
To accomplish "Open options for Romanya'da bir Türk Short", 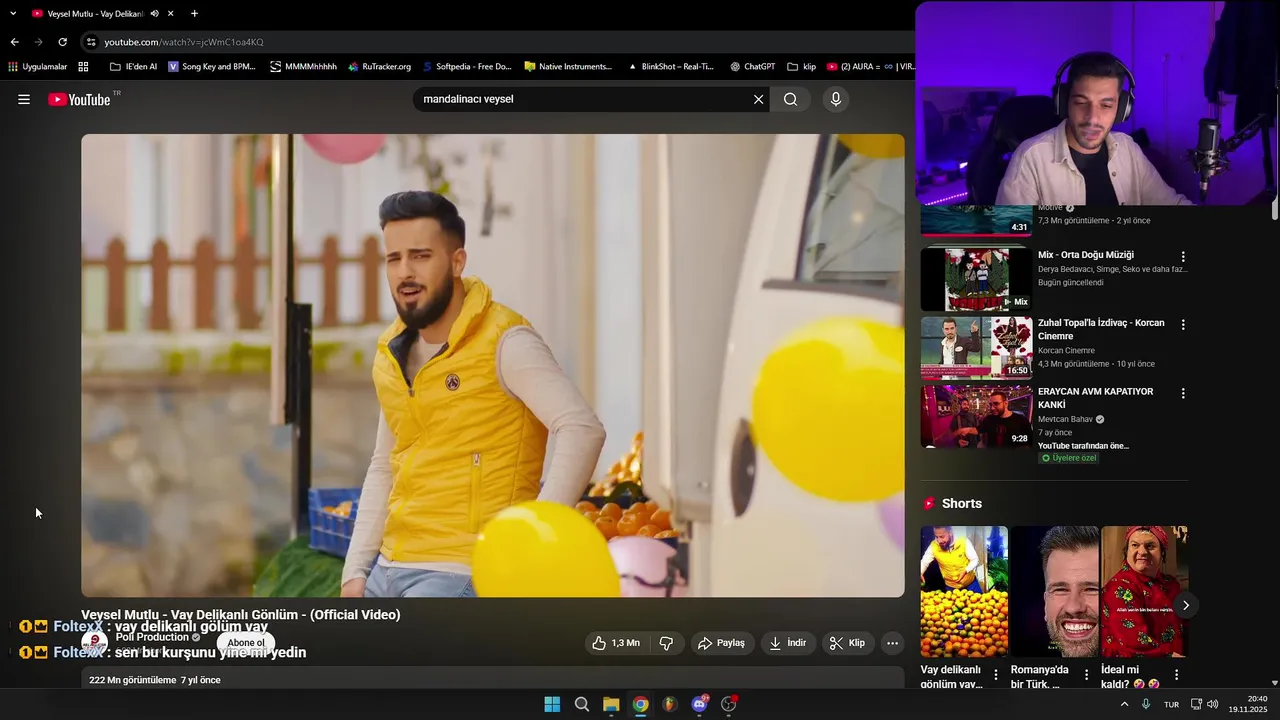I will 1086,675.
